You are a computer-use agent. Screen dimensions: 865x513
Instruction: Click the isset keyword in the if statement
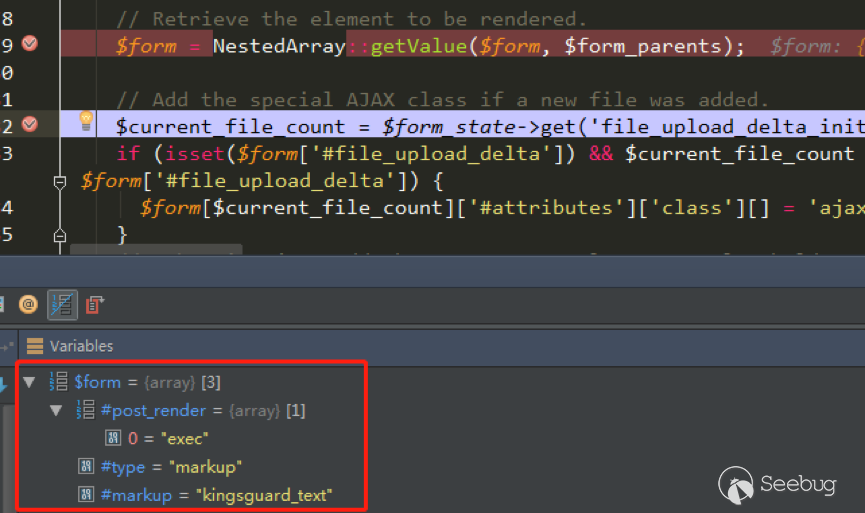(x=195, y=153)
